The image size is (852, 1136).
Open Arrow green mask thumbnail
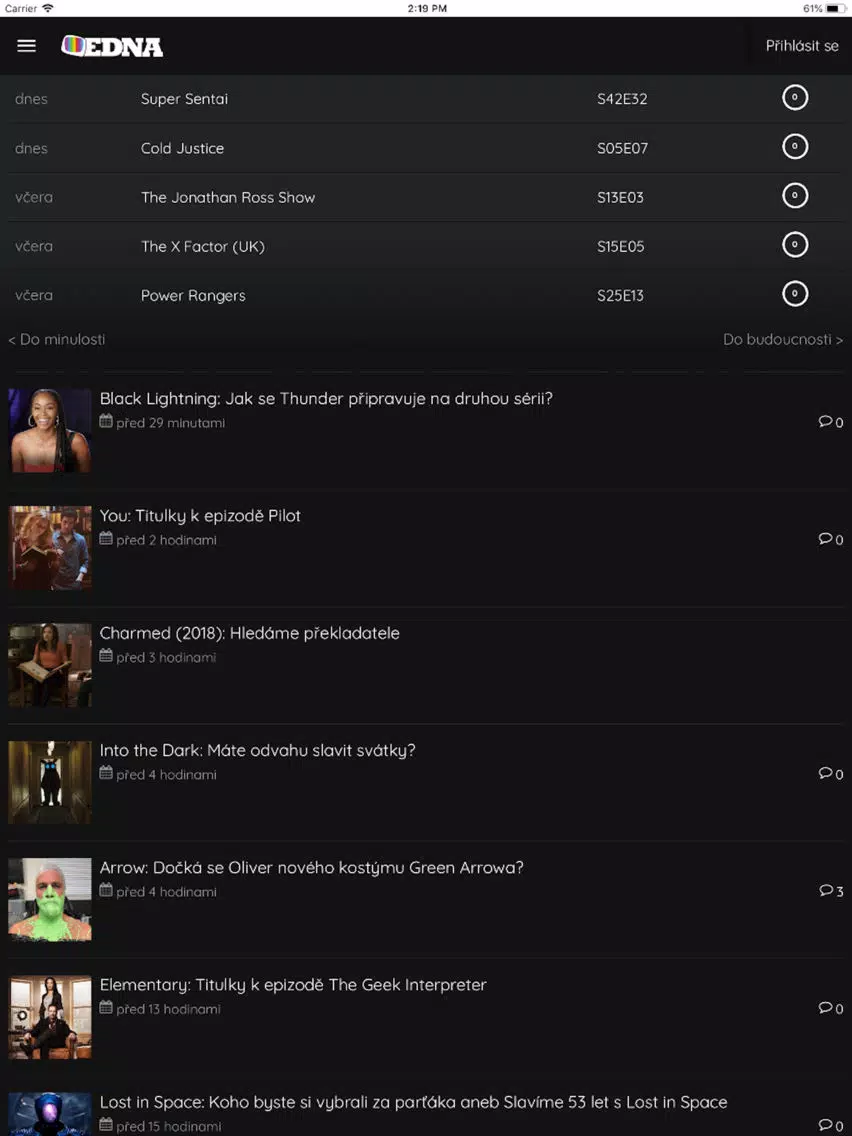coord(50,900)
